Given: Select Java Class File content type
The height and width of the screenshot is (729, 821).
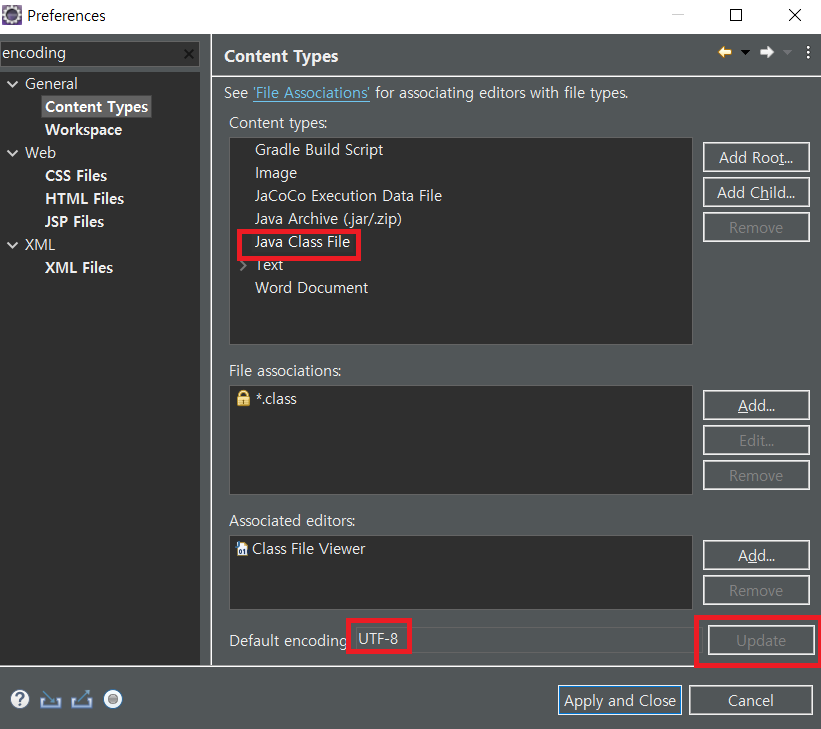Looking at the screenshot, I should coord(302,242).
